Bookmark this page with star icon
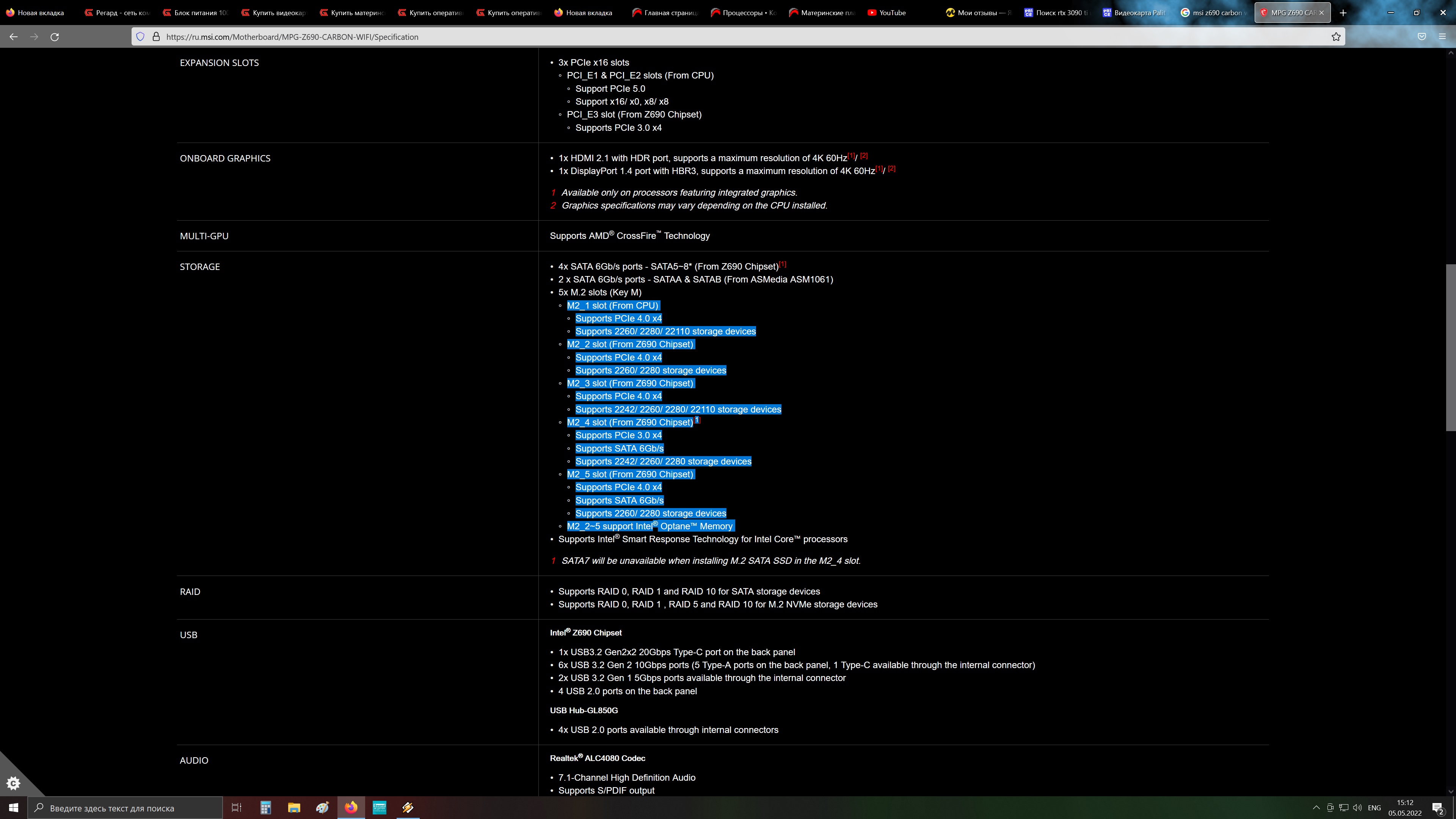This screenshot has height=819, width=1456. pos(1335,37)
